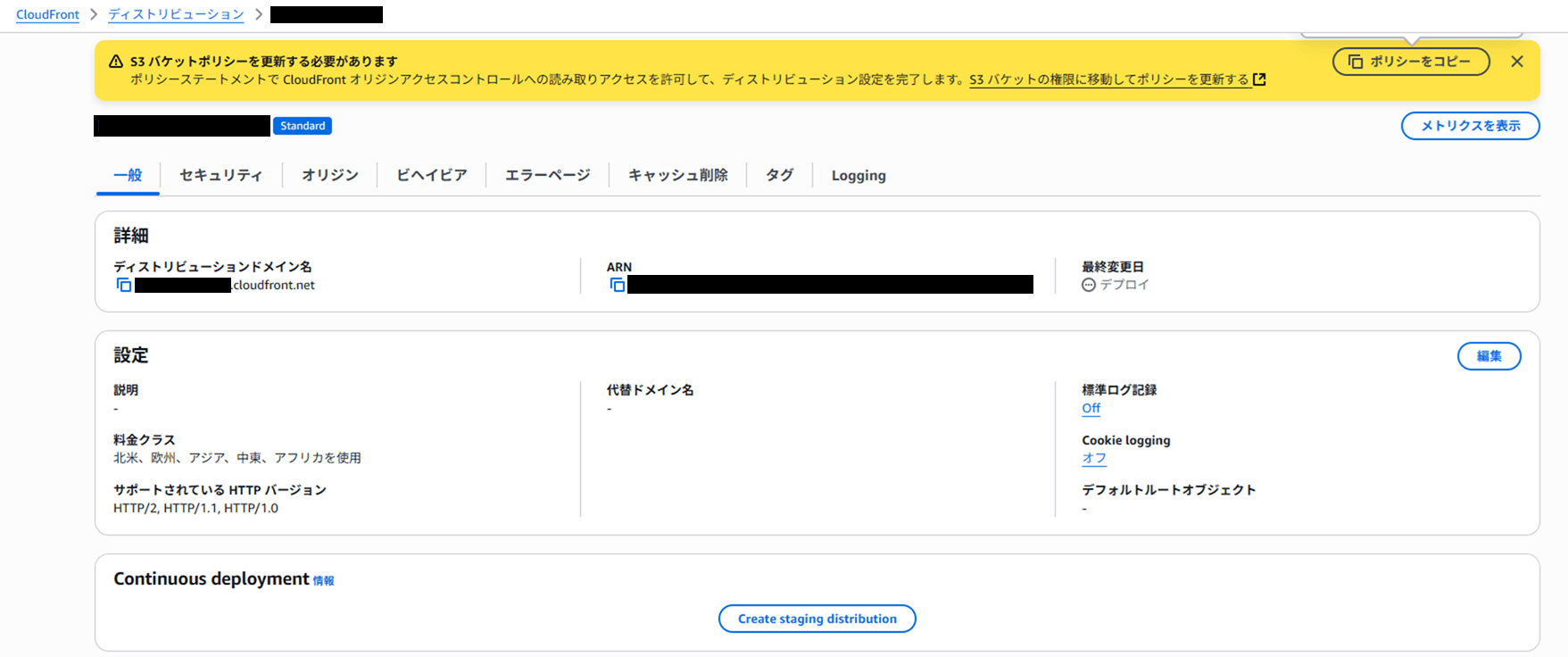Screen dimensions: 1568x657
Task: Open the タグ tab
Action: click(779, 175)
